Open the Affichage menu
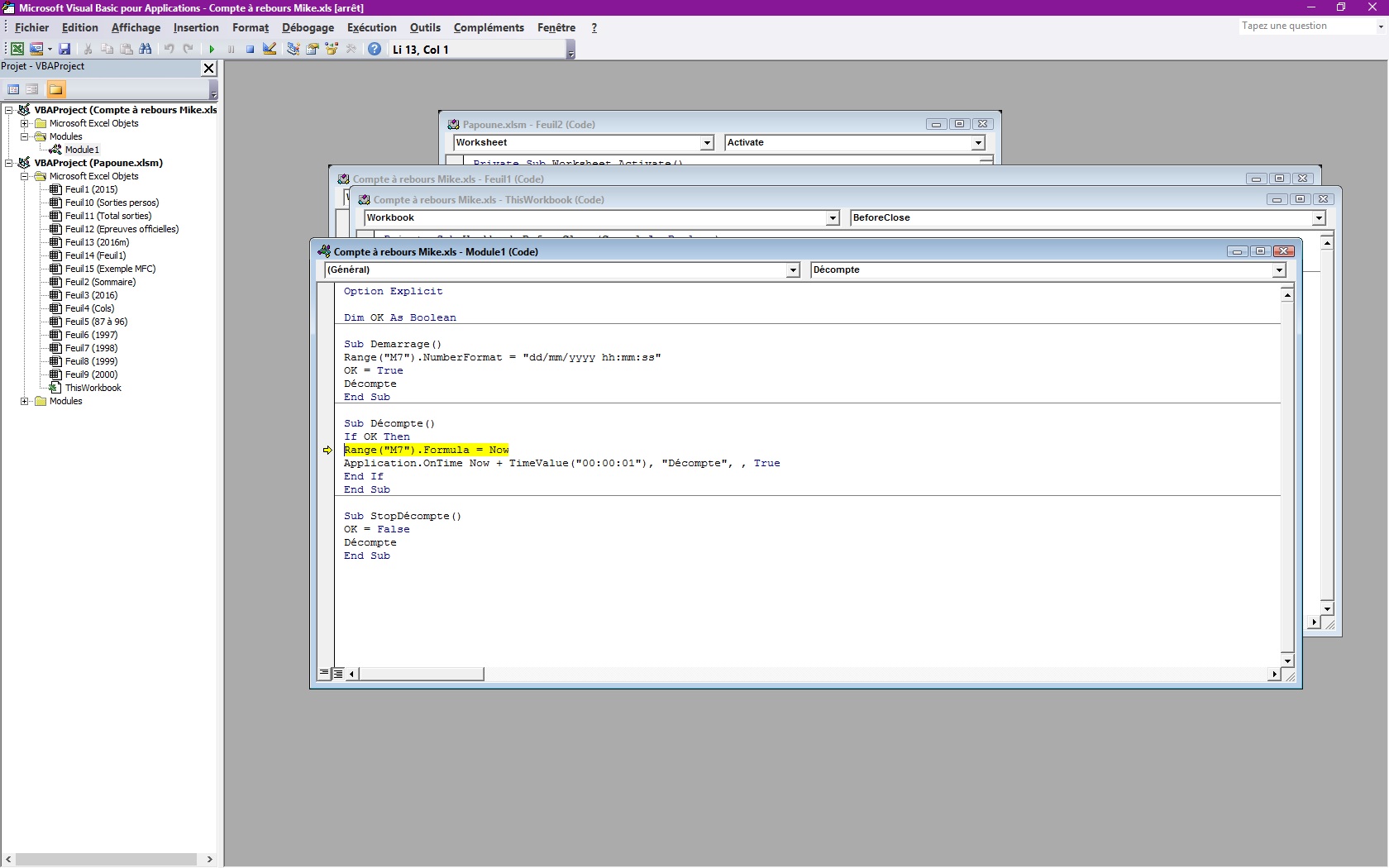The image size is (1389, 868). point(136,27)
